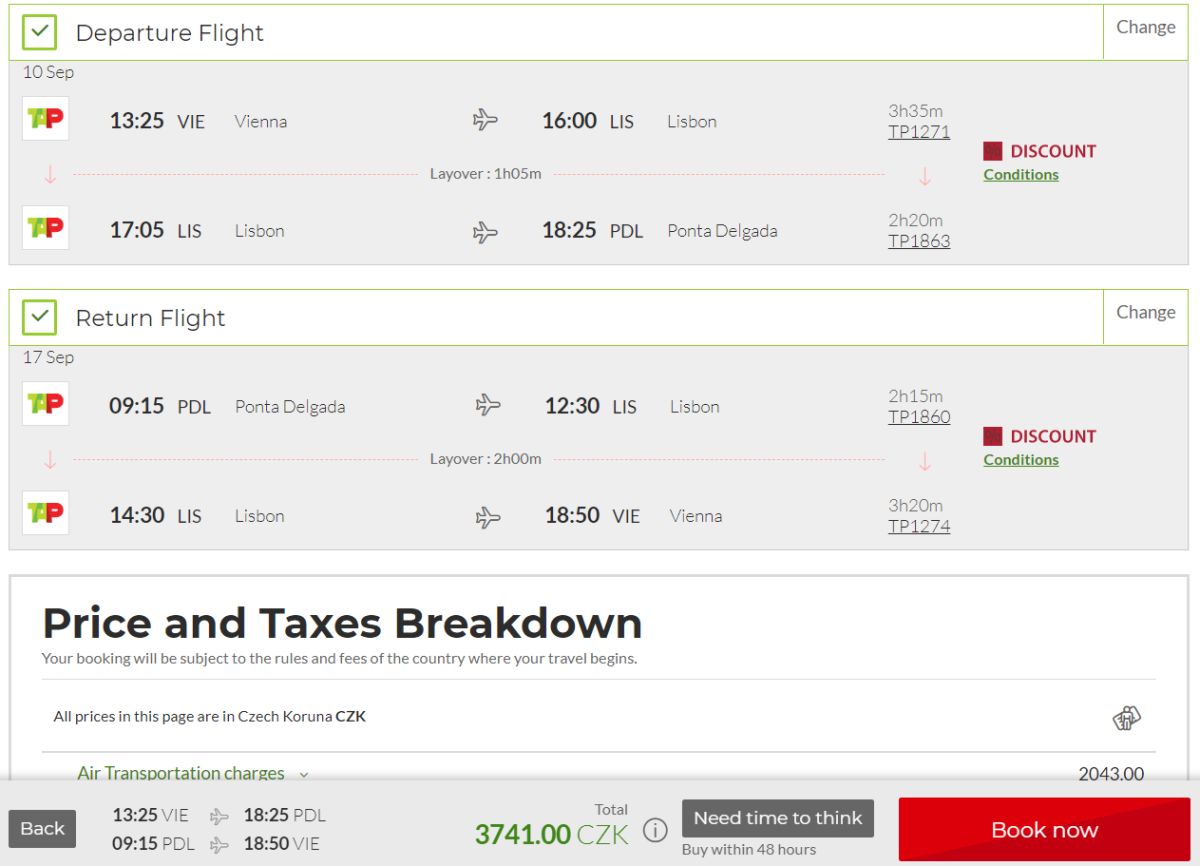Toggle the Return Flight checkbox

click(40, 318)
